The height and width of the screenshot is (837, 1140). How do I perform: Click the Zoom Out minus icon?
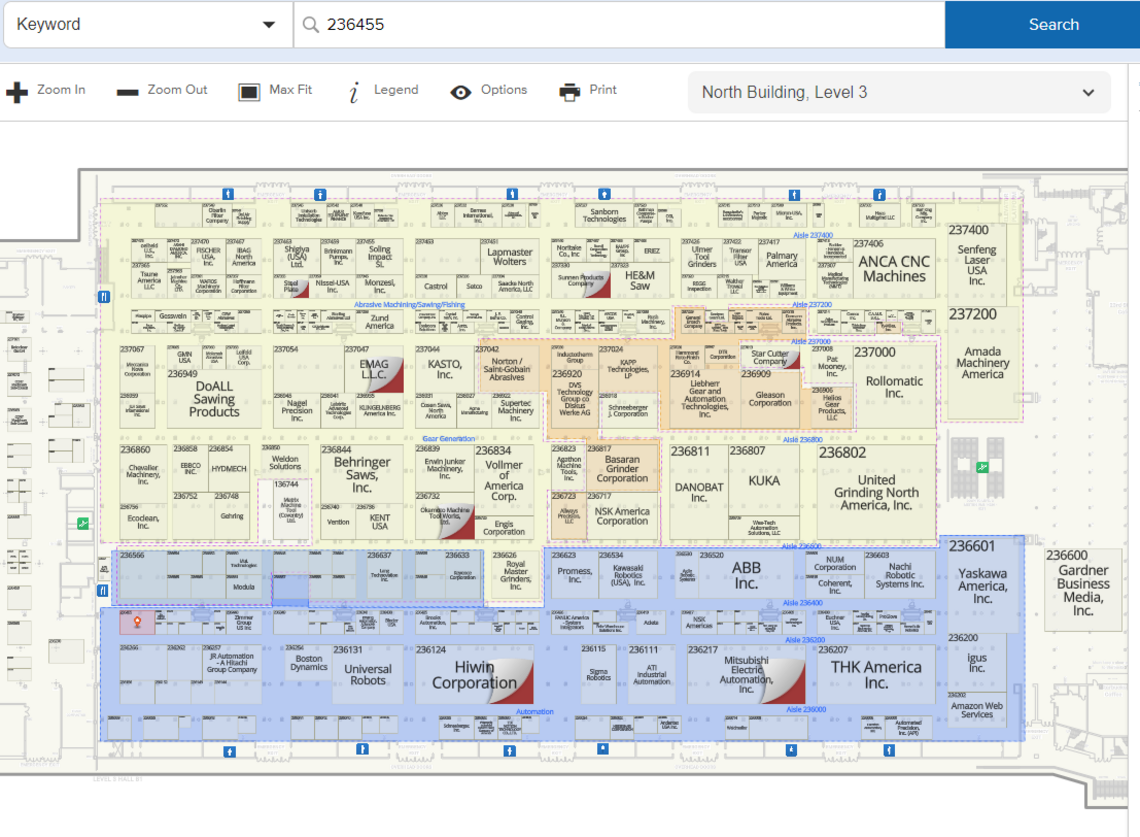click(x=128, y=92)
